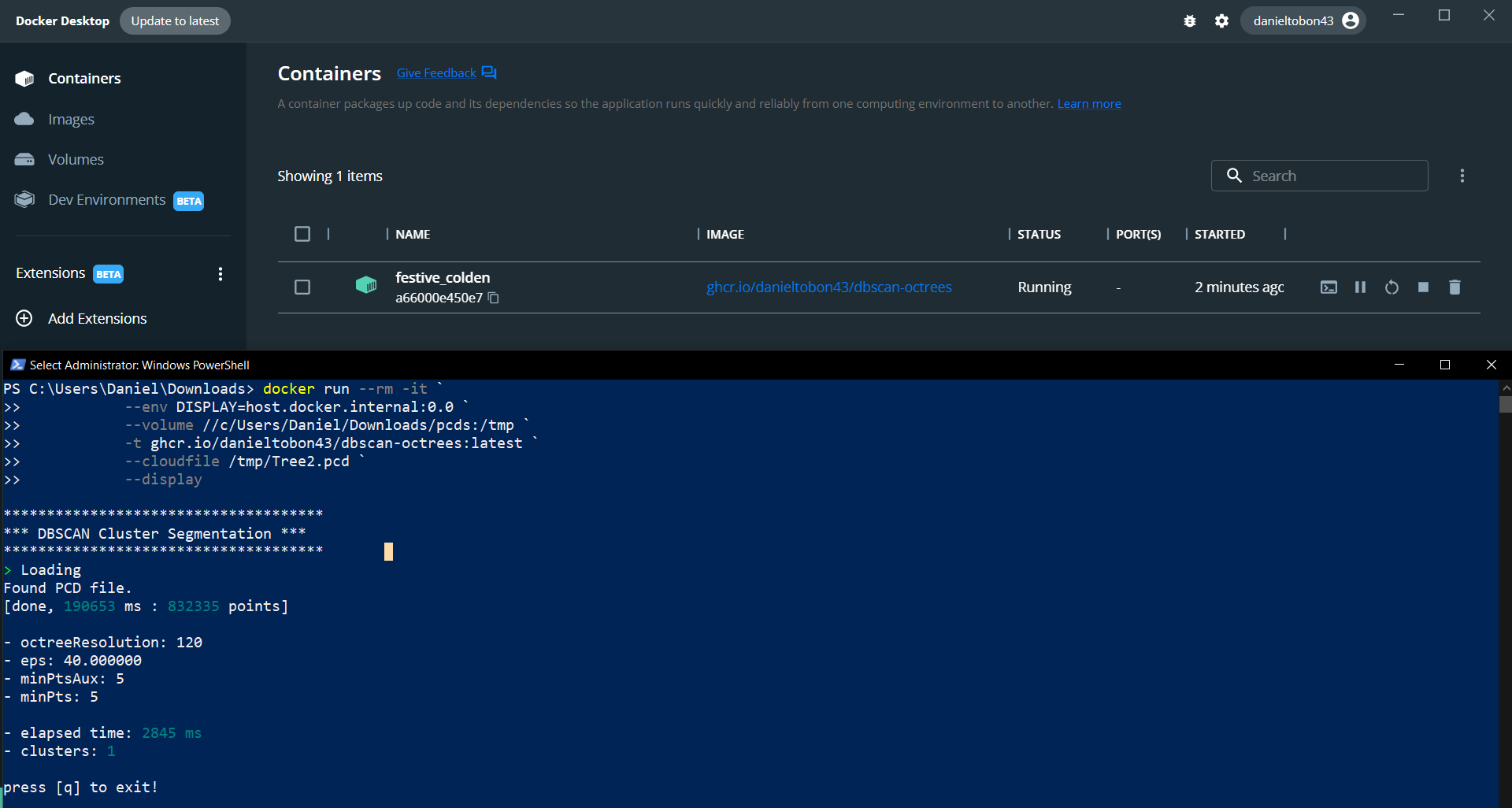Viewport: 1512px width, 808px height.
Task: Maximize the PowerShell window
Action: click(1445, 365)
